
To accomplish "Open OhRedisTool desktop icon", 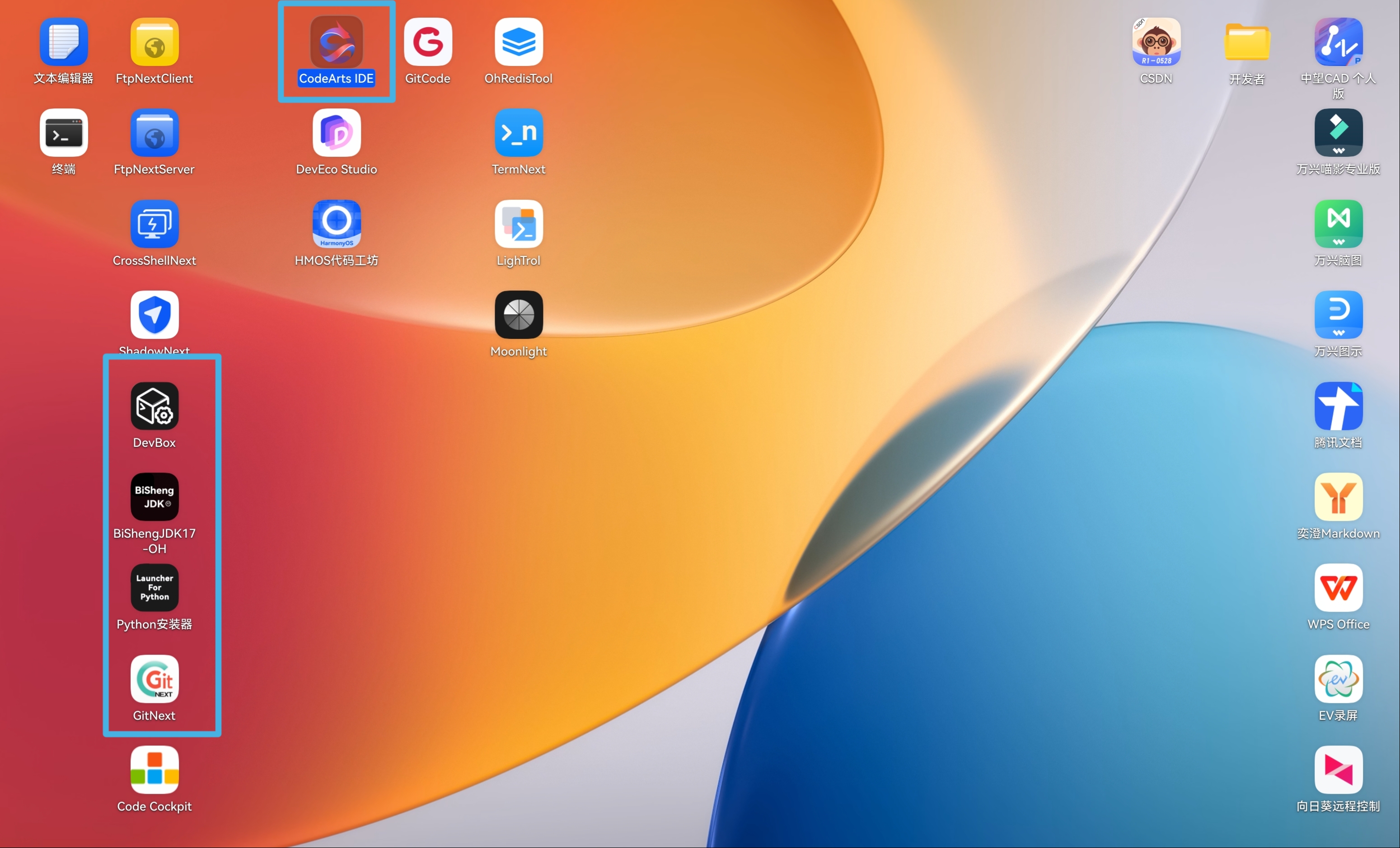I will click(518, 42).
